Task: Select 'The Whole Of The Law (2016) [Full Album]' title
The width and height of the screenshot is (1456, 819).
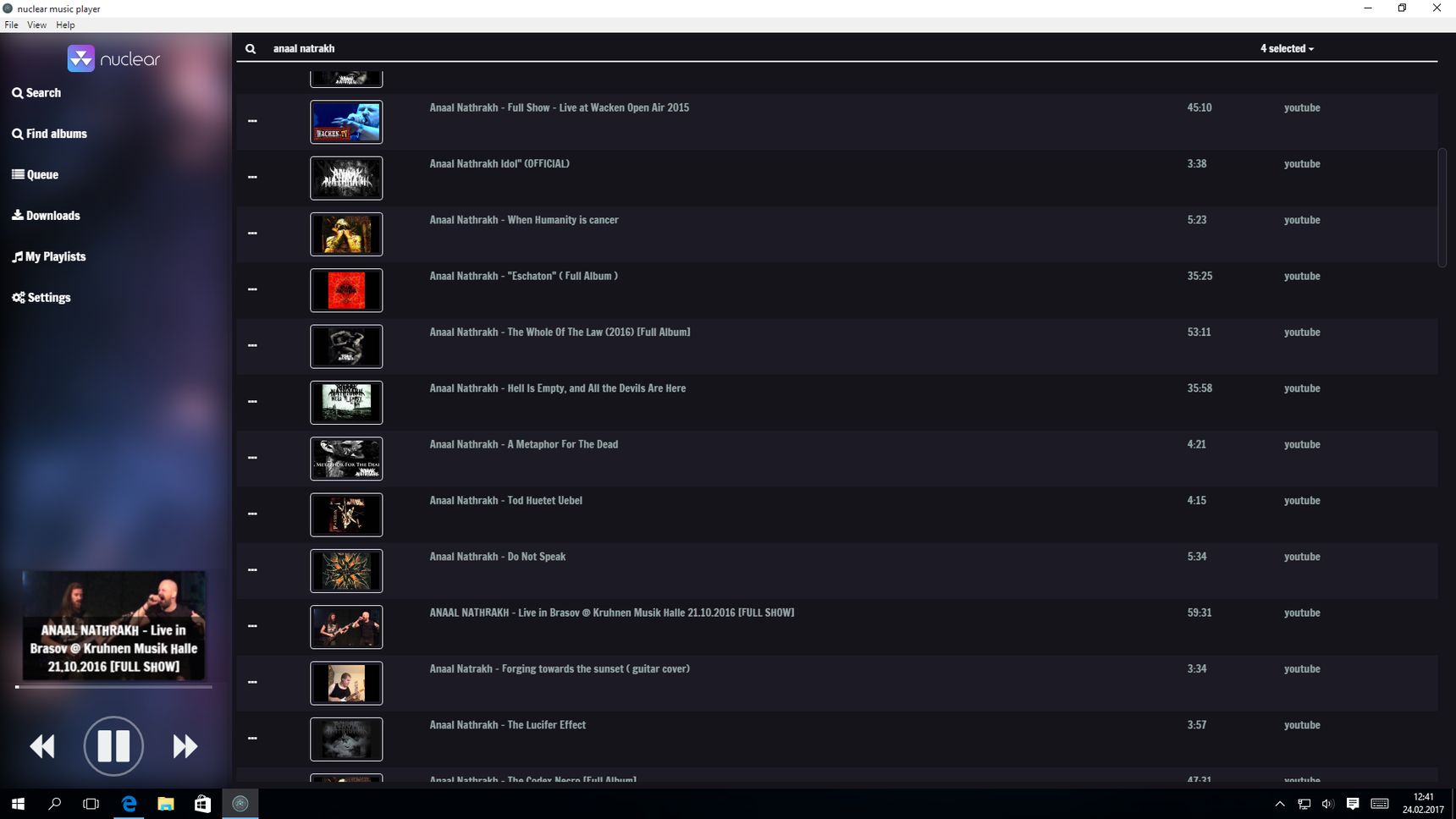Action: 598,333
